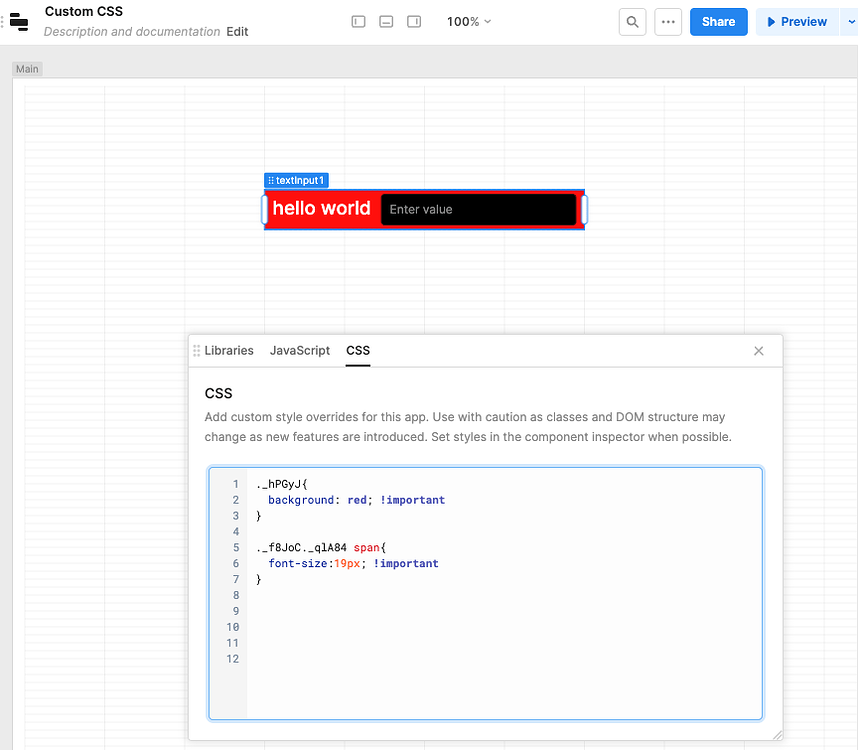Screen dimensions: 858x750
Task: Select the CSS tab
Action: tap(358, 351)
